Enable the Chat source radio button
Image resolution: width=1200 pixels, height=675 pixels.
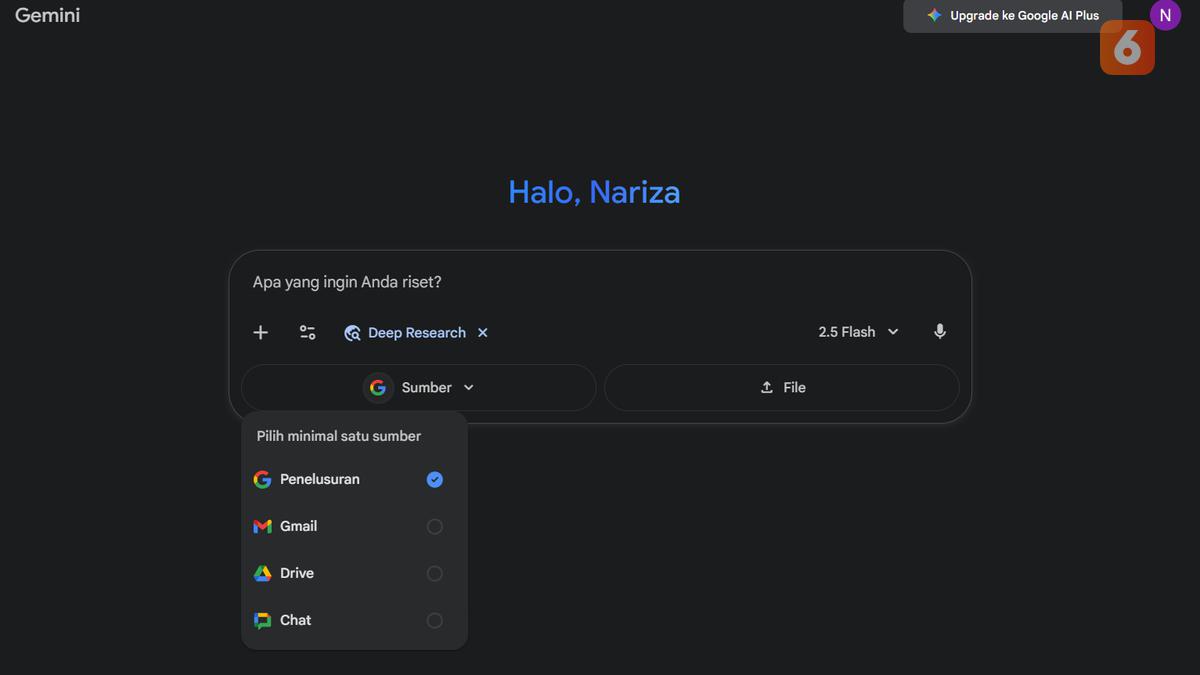click(x=434, y=621)
